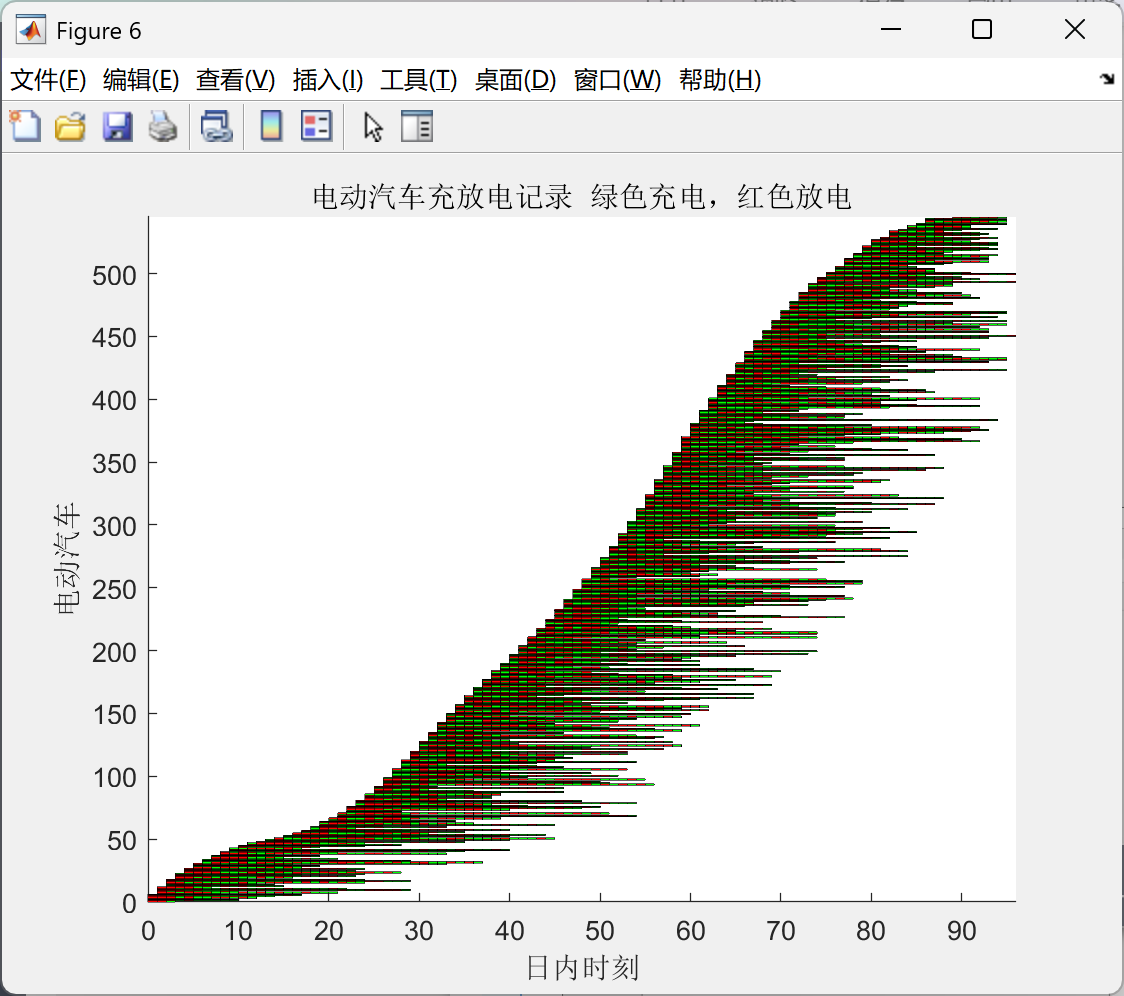Open the 插入(I) menu

[x=328, y=80]
